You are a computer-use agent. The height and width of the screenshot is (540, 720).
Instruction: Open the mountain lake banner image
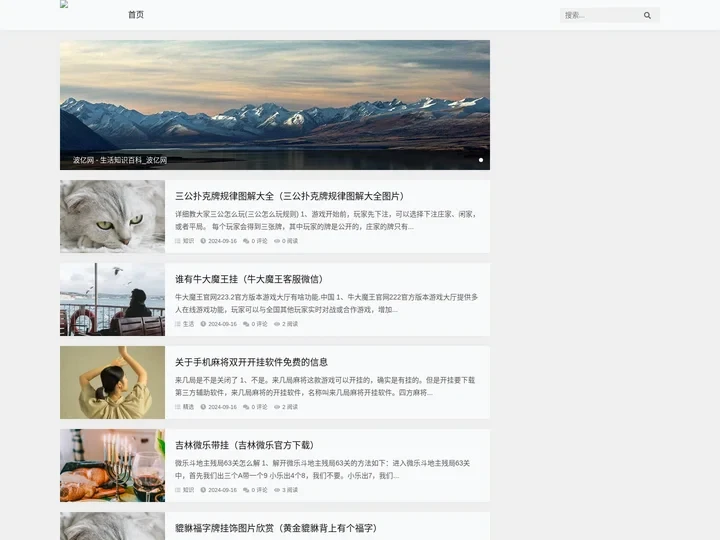tap(275, 105)
